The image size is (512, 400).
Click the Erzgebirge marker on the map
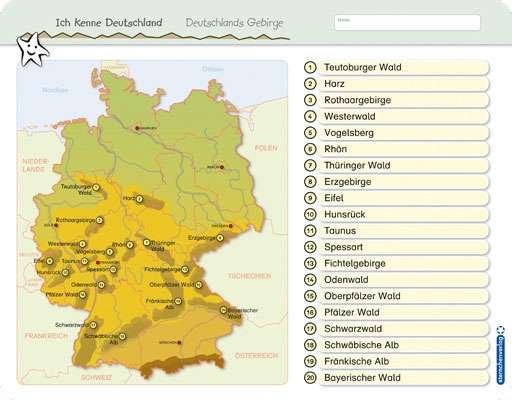click(220, 238)
